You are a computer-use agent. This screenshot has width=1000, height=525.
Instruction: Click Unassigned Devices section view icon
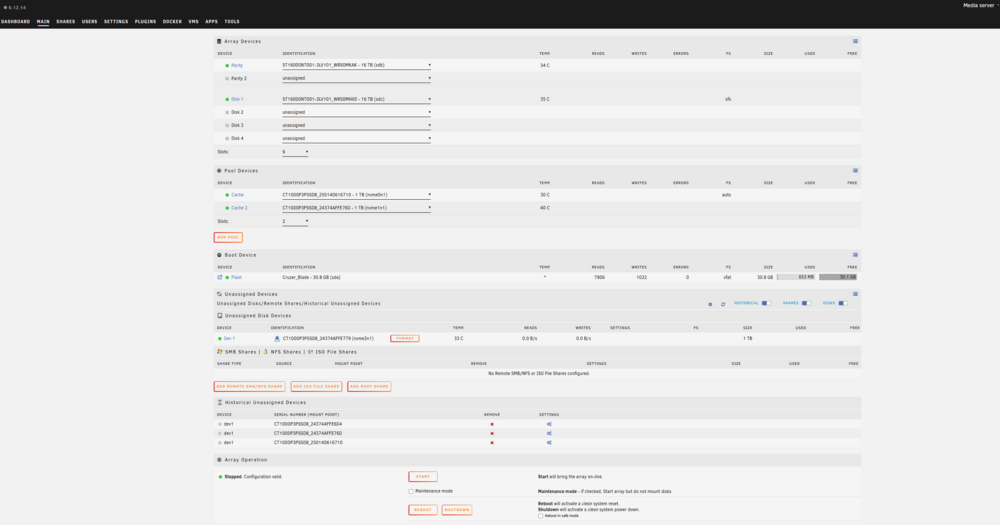855,295
